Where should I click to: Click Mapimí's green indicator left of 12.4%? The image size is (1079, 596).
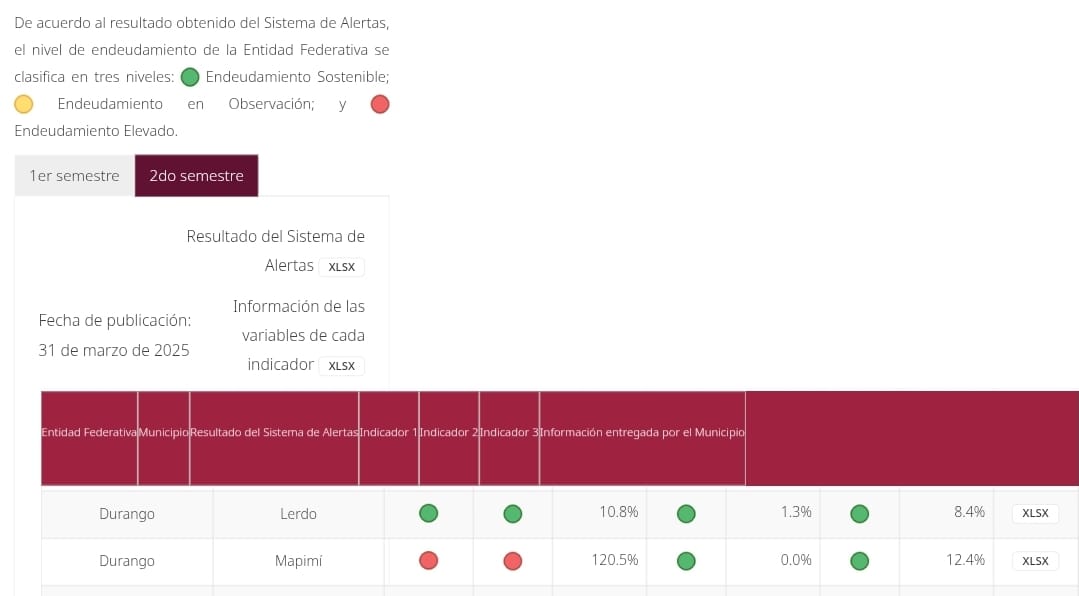pos(859,561)
